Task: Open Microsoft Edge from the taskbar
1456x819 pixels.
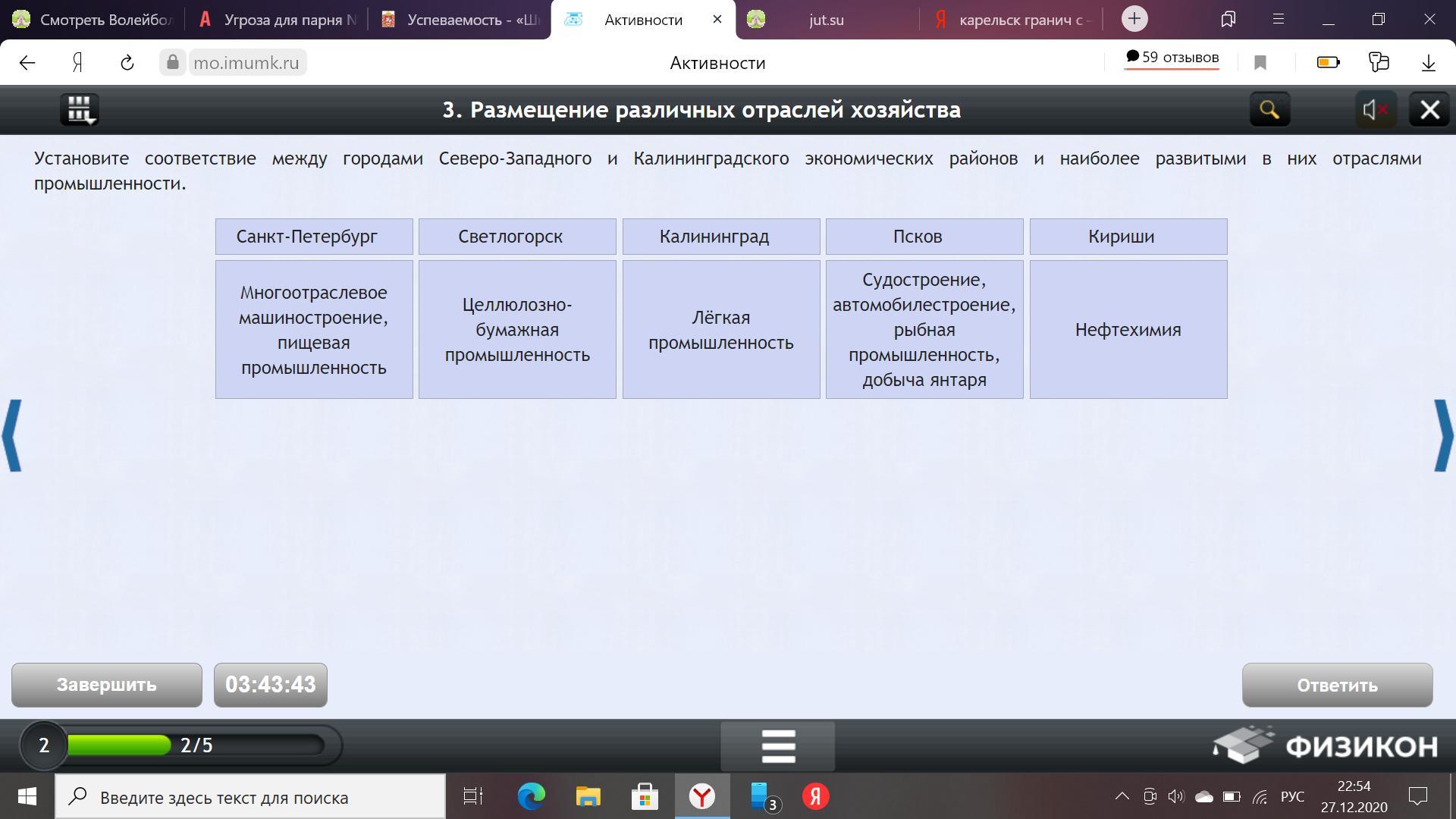Action: tap(531, 797)
